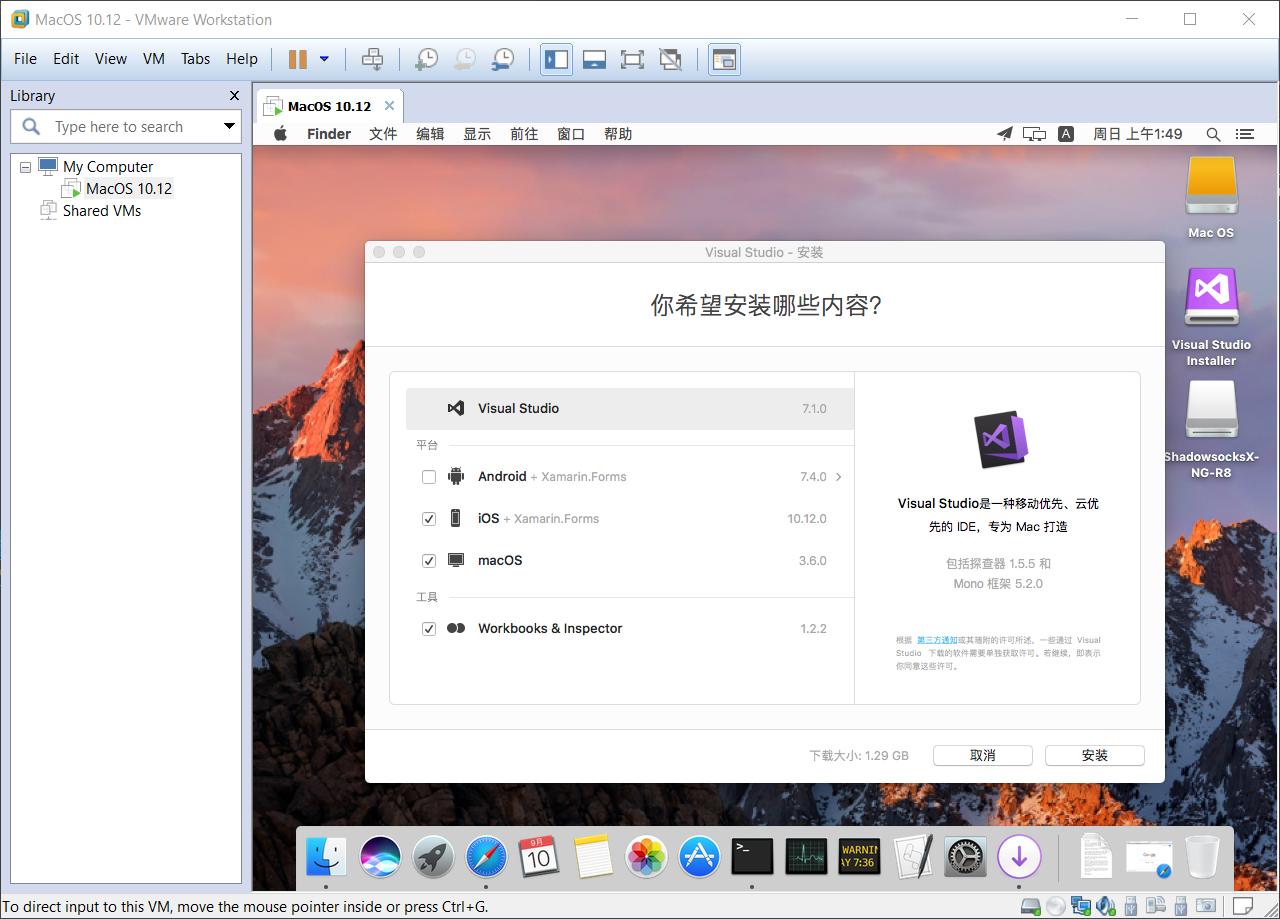Open Photos from the dock
Viewport: 1280px width, 919px height.
pyautogui.click(x=646, y=857)
